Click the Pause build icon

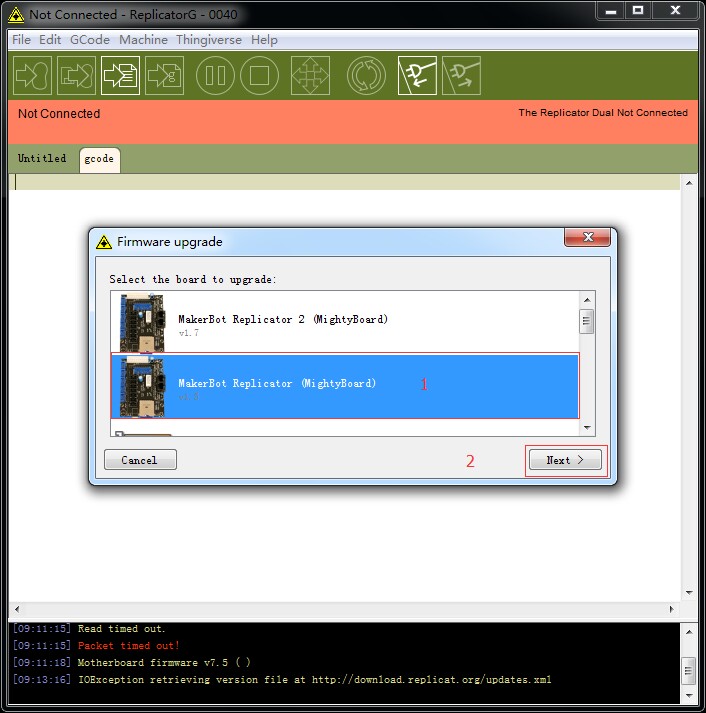click(215, 75)
